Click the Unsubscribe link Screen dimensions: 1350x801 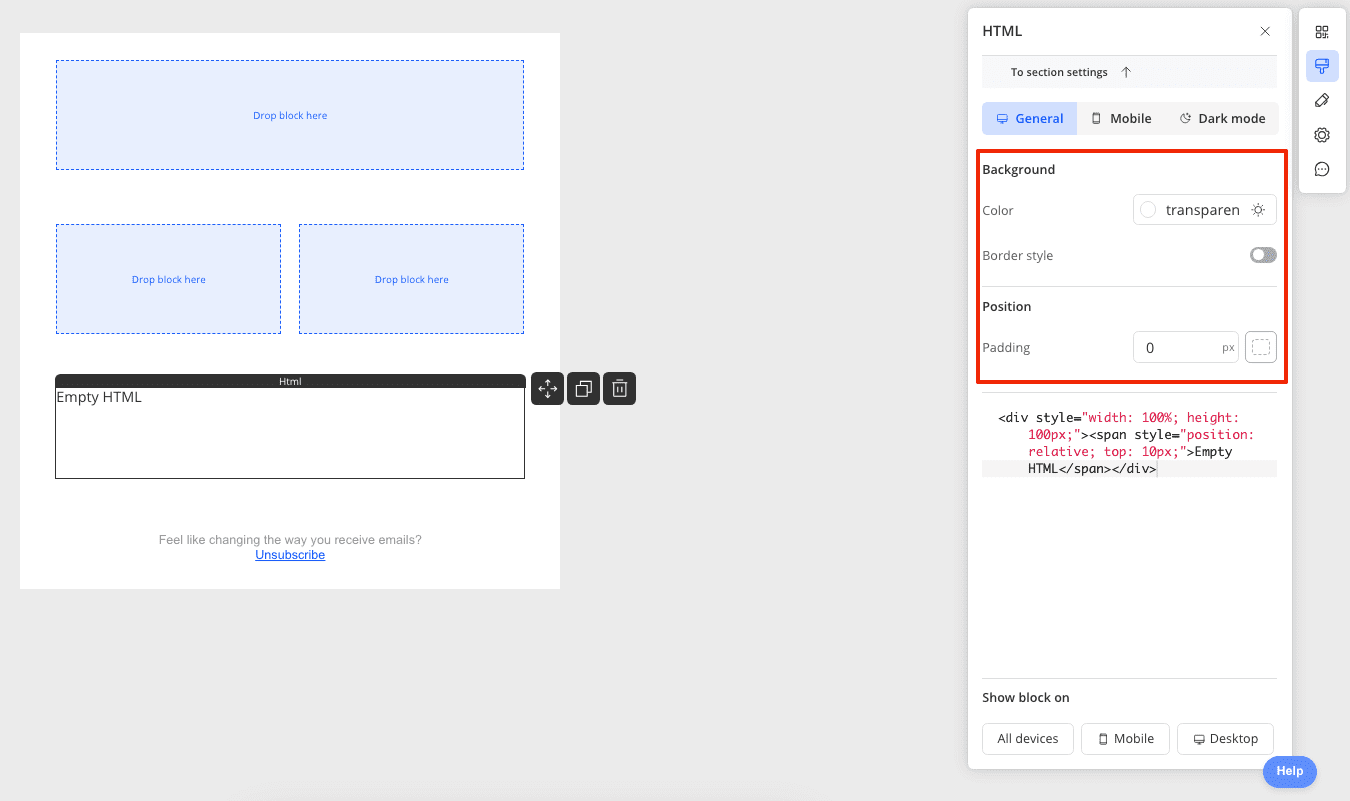click(x=290, y=555)
